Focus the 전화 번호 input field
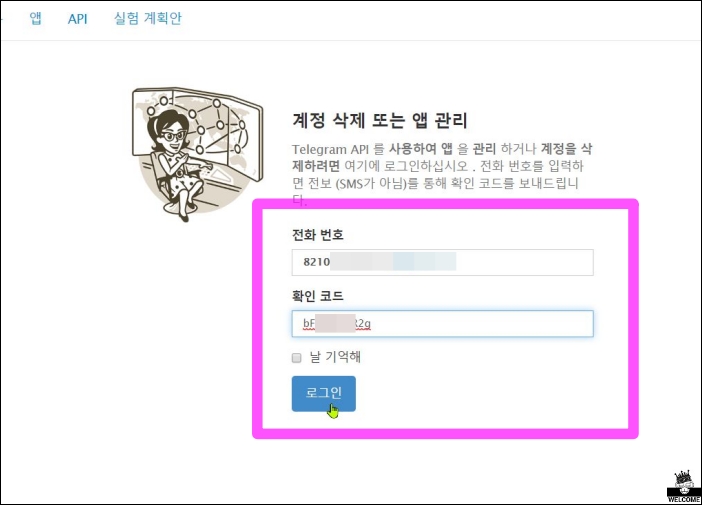Screen dimensions: 702x505 point(442,262)
